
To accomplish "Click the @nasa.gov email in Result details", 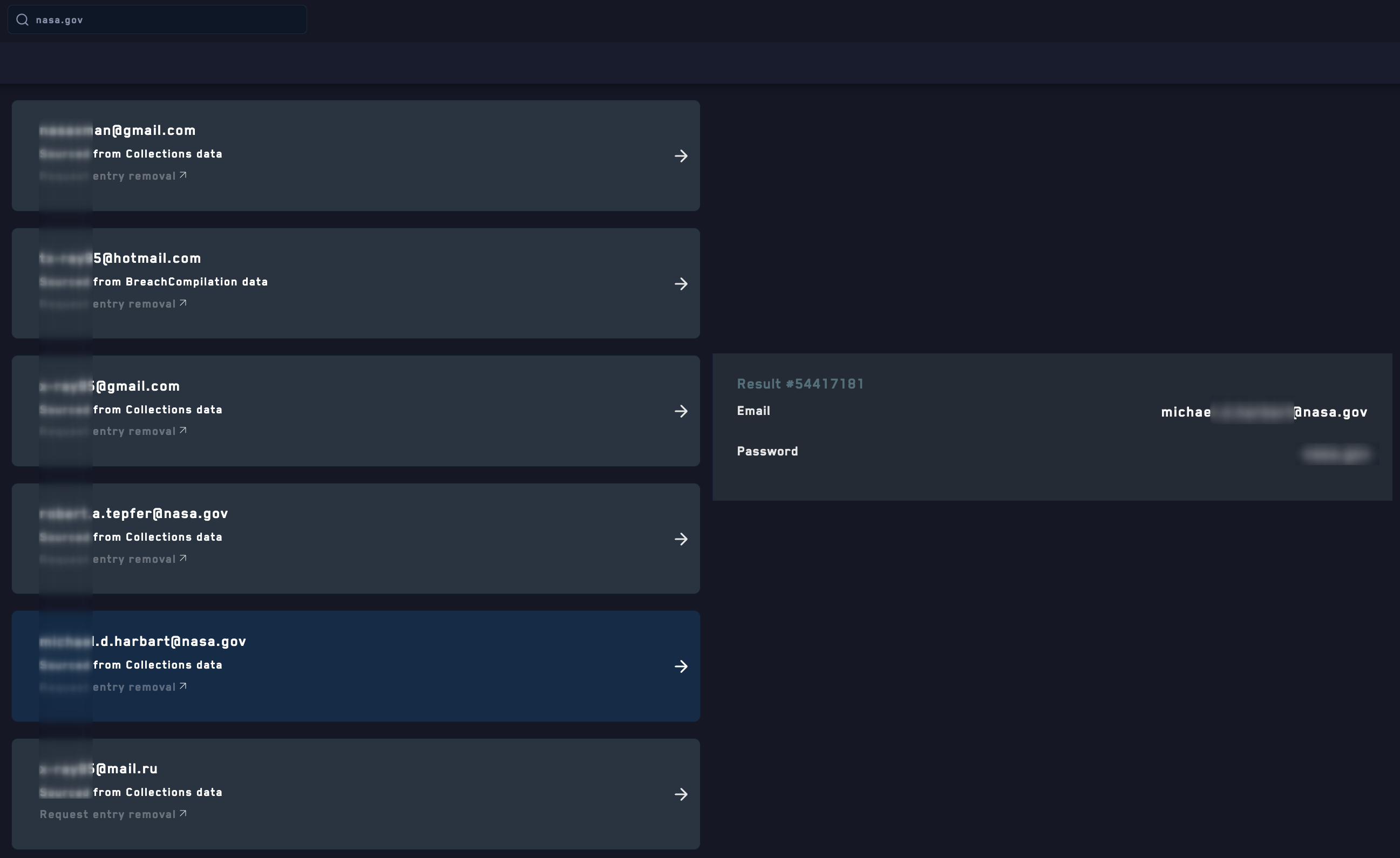I will point(1263,412).
